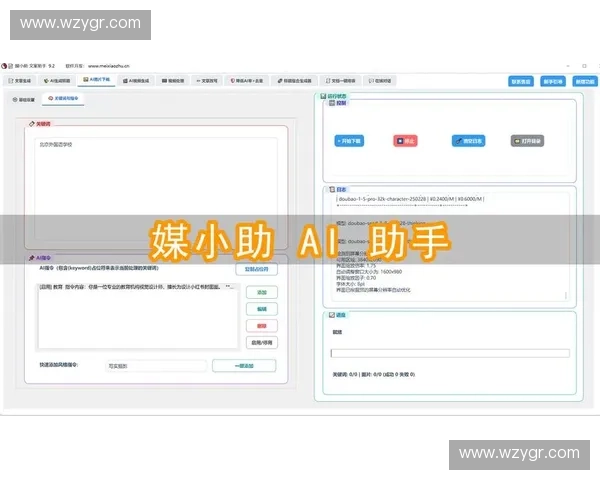Click the 进度 section checkbox icon
600x480 pixels.
tap(332, 315)
